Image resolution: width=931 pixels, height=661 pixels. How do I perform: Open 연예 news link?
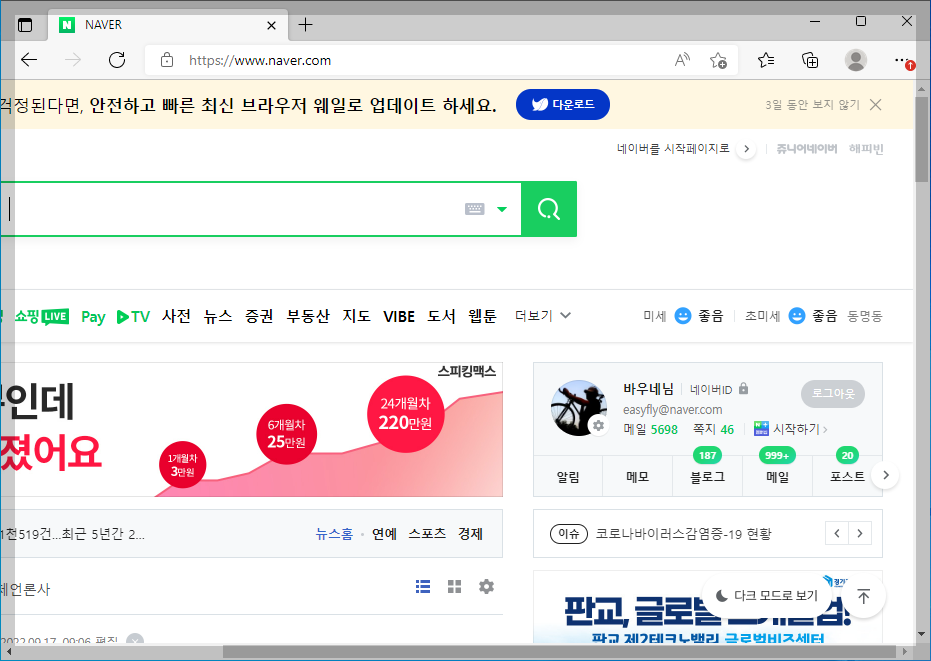point(384,533)
